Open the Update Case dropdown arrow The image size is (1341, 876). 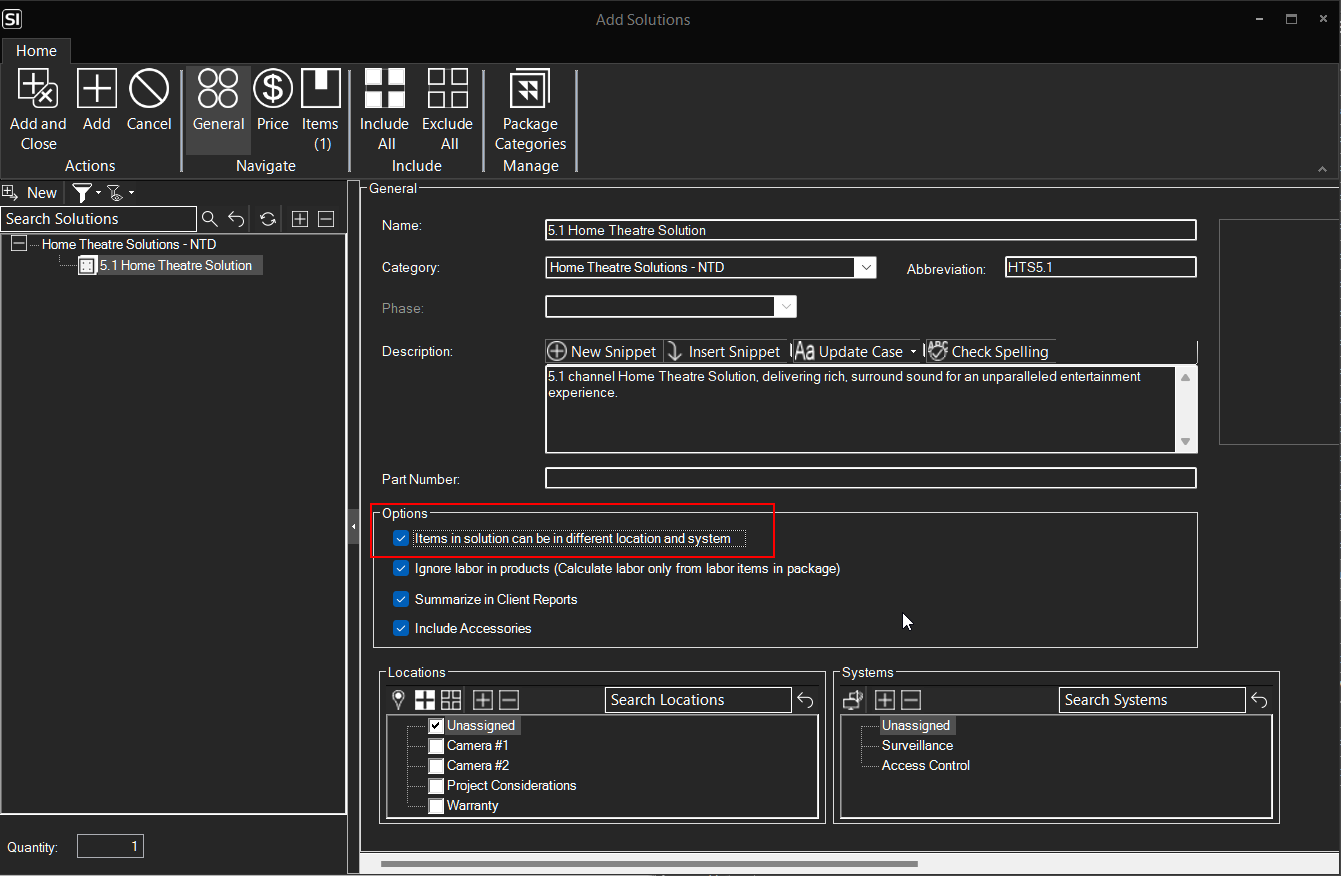point(913,352)
